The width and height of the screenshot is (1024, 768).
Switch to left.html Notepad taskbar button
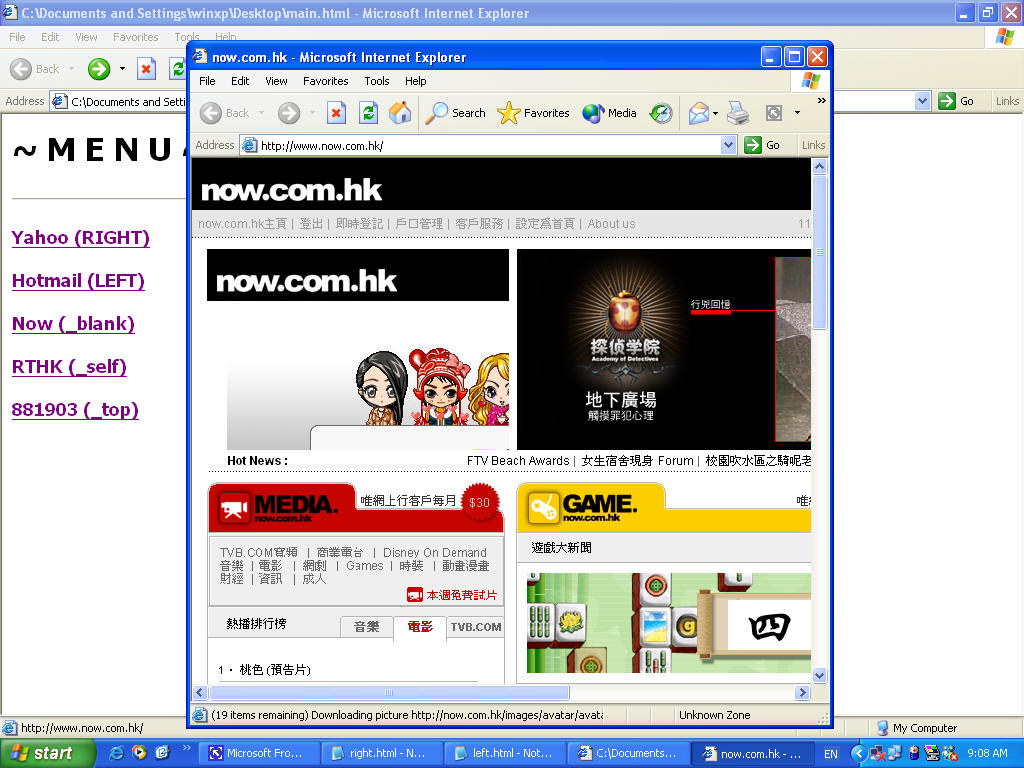click(505, 754)
